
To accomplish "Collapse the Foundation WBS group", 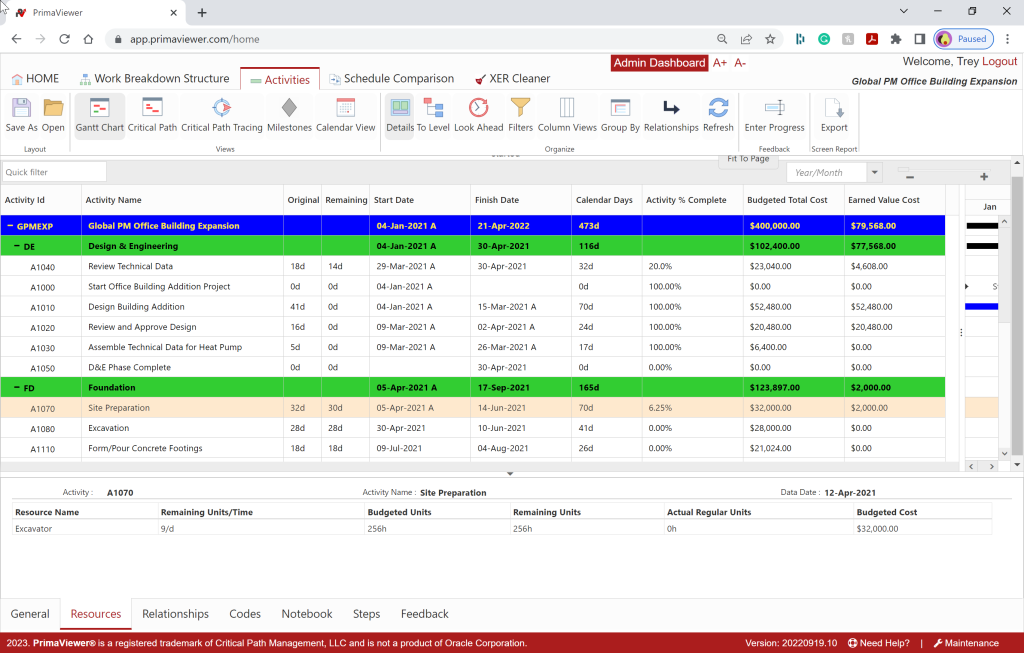I will tap(17, 388).
